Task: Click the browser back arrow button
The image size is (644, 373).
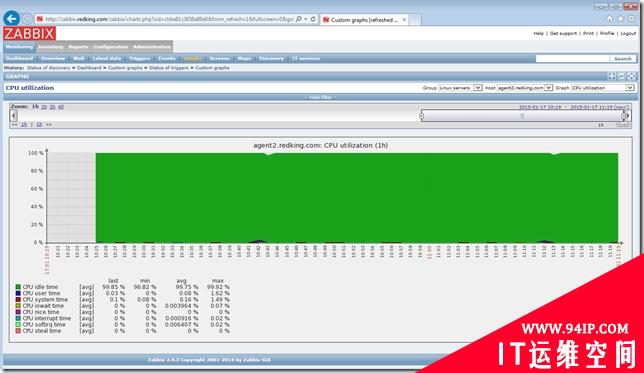Action: [12, 18]
